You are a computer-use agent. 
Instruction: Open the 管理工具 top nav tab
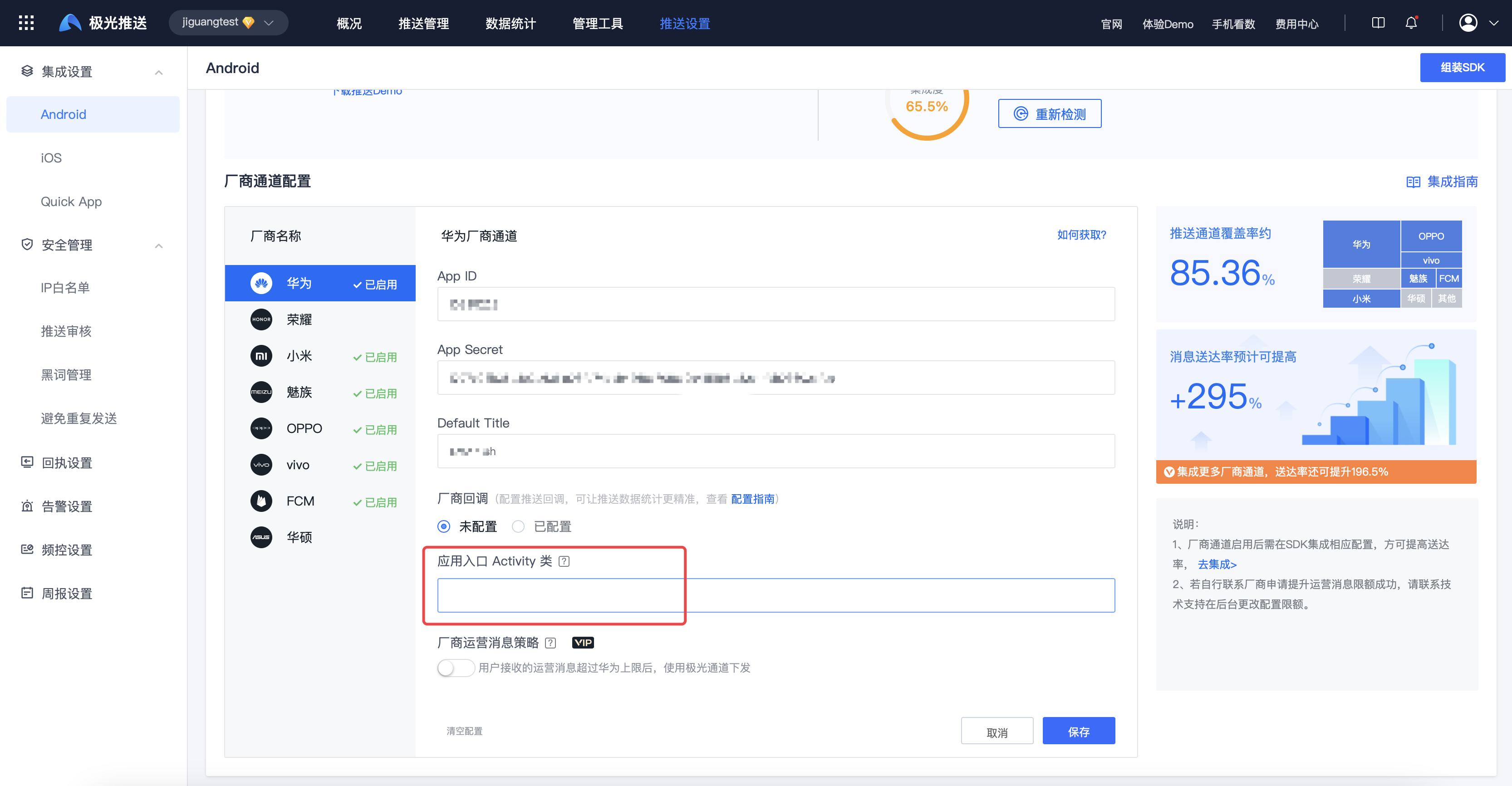[x=598, y=24]
